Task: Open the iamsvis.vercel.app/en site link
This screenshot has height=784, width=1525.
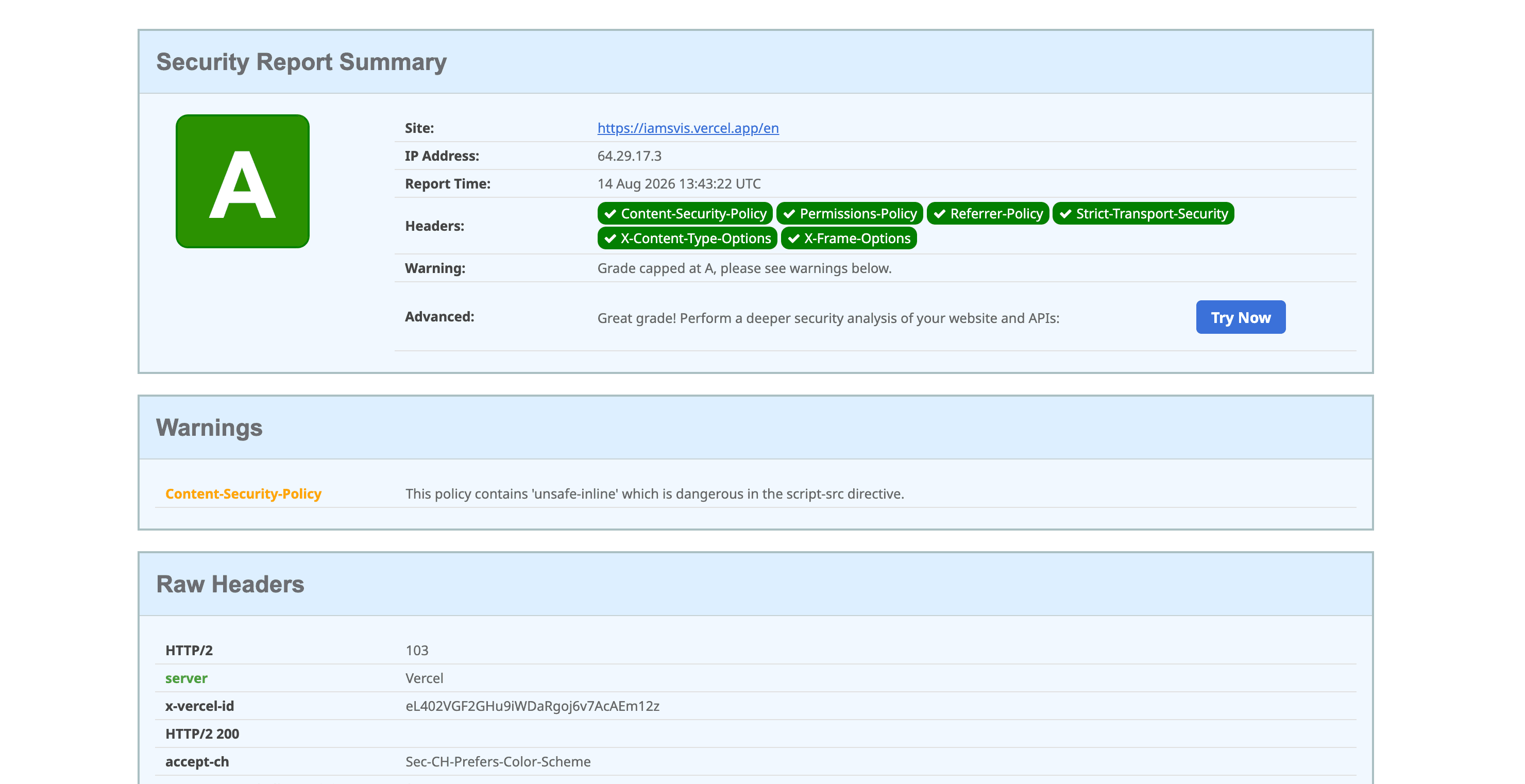Action: [688, 128]
